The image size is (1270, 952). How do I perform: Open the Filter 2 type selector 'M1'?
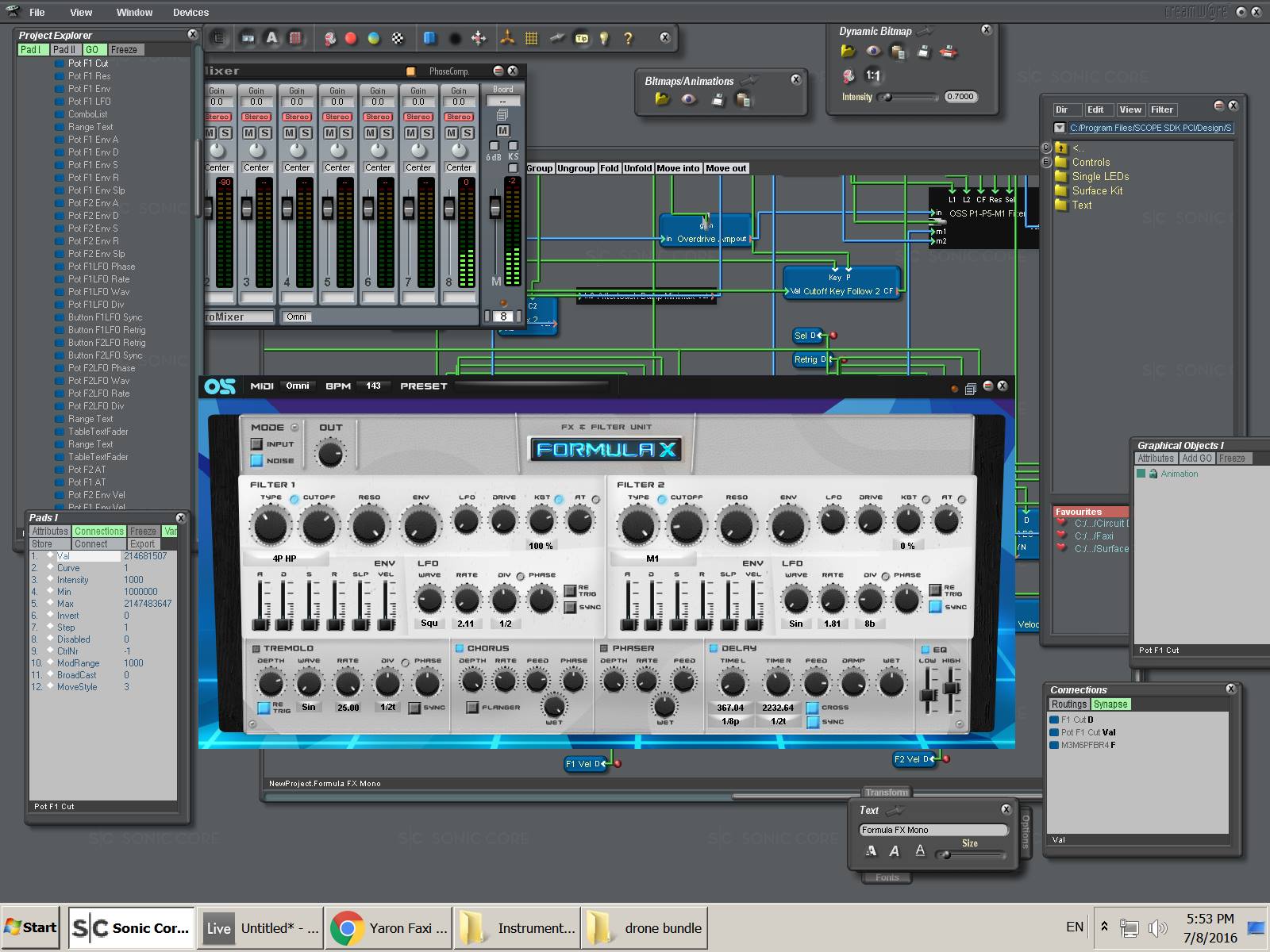652,559
